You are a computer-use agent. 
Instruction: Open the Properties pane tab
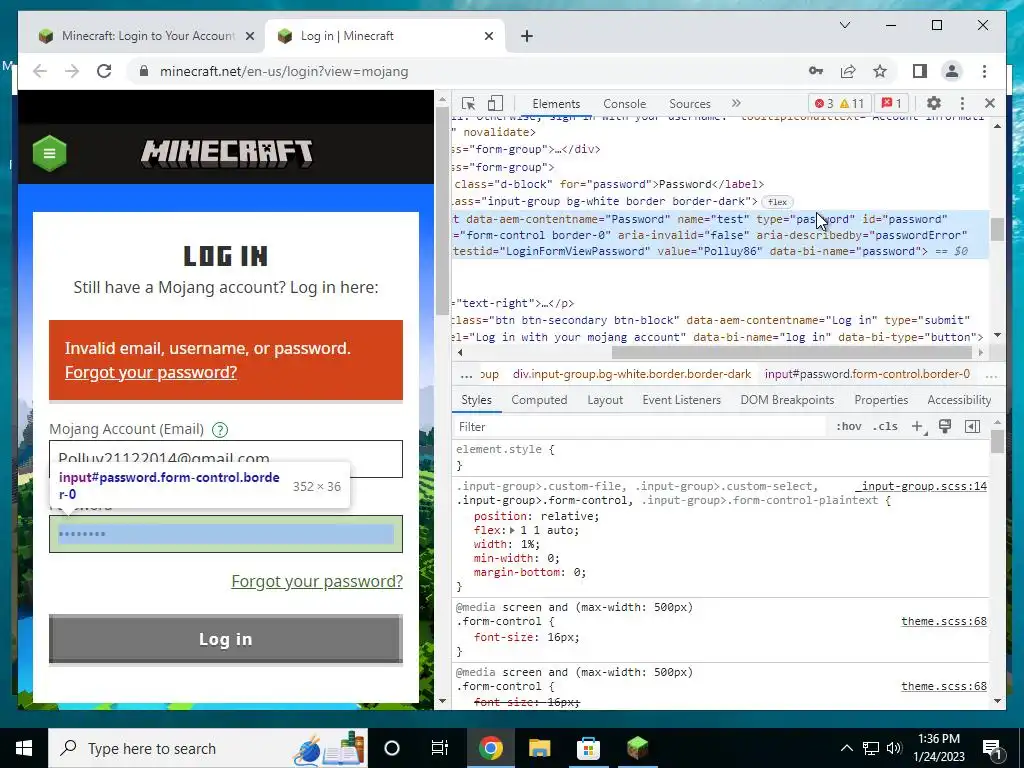(881, 400)
